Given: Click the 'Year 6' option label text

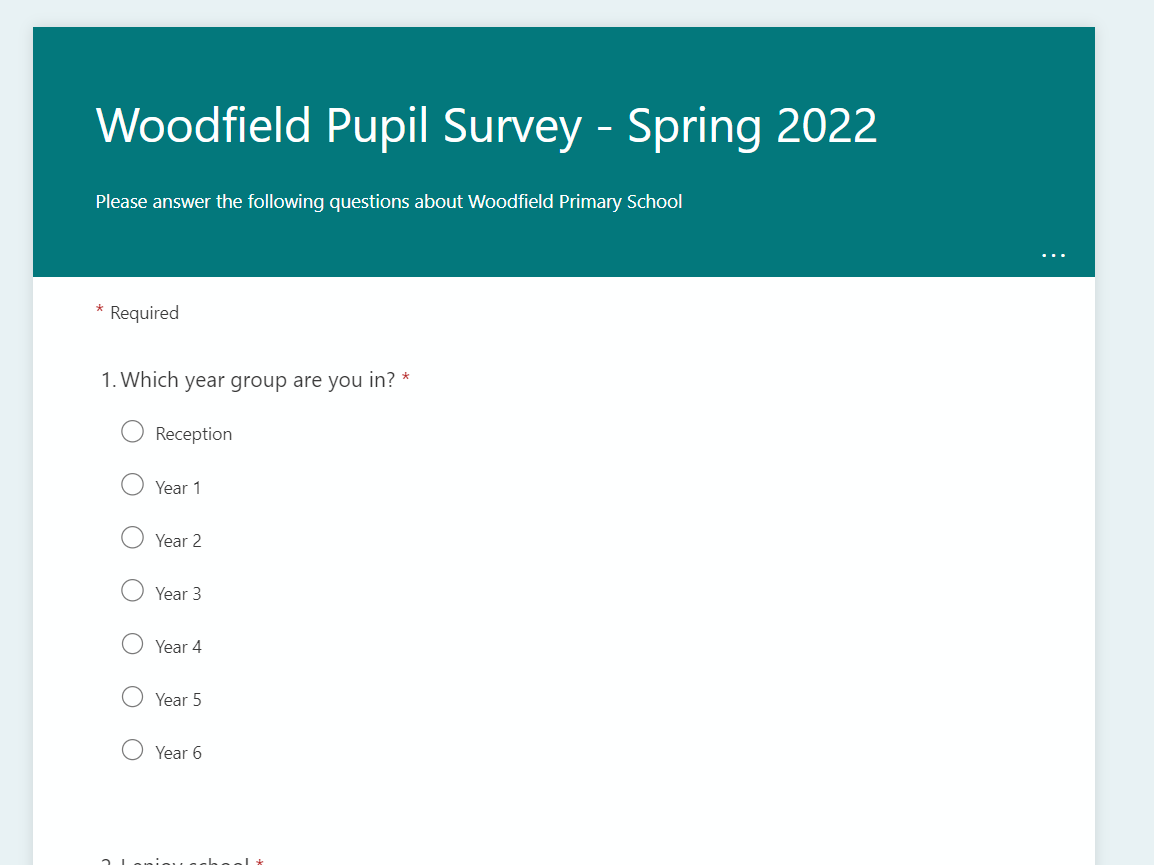Looking at the screenshot, I should 178,753.
